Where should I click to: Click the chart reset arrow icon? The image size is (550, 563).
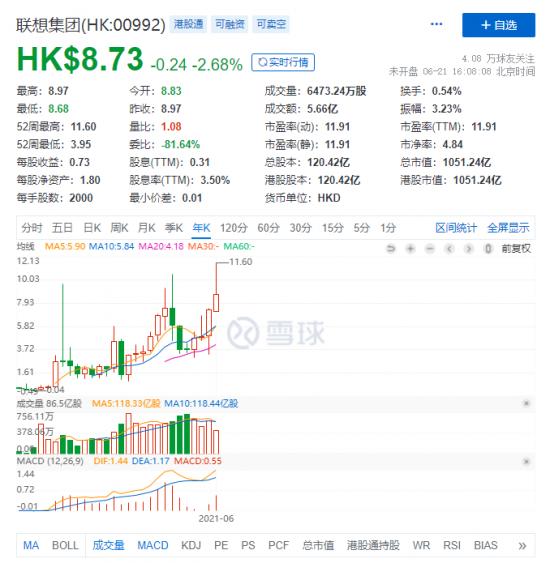pyautogui.click(x=391, y=248)
